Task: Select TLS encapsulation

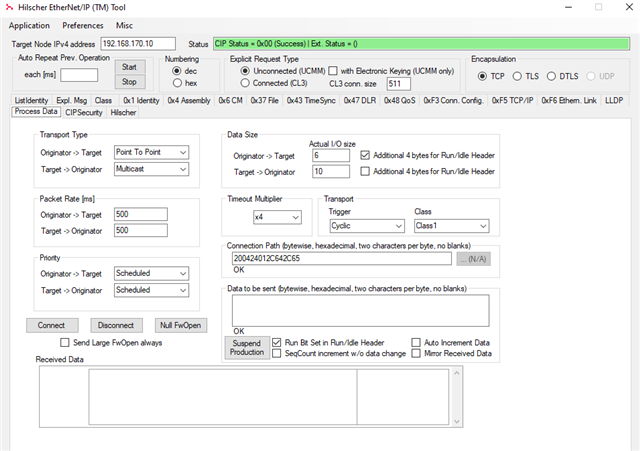Action: point(517,76)
